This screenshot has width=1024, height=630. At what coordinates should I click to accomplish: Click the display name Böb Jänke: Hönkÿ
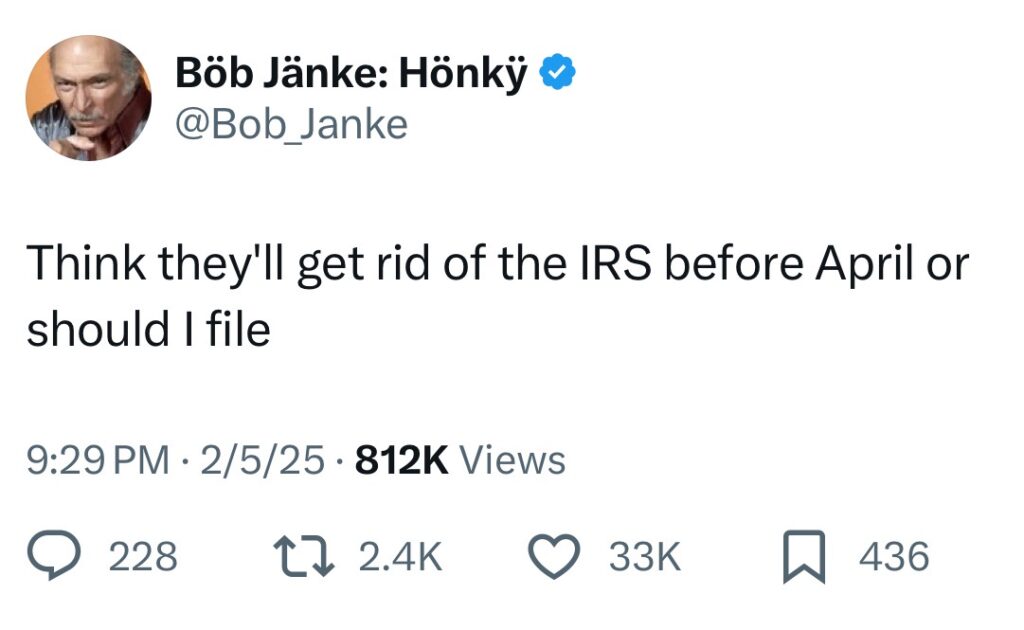pos(350,73)
